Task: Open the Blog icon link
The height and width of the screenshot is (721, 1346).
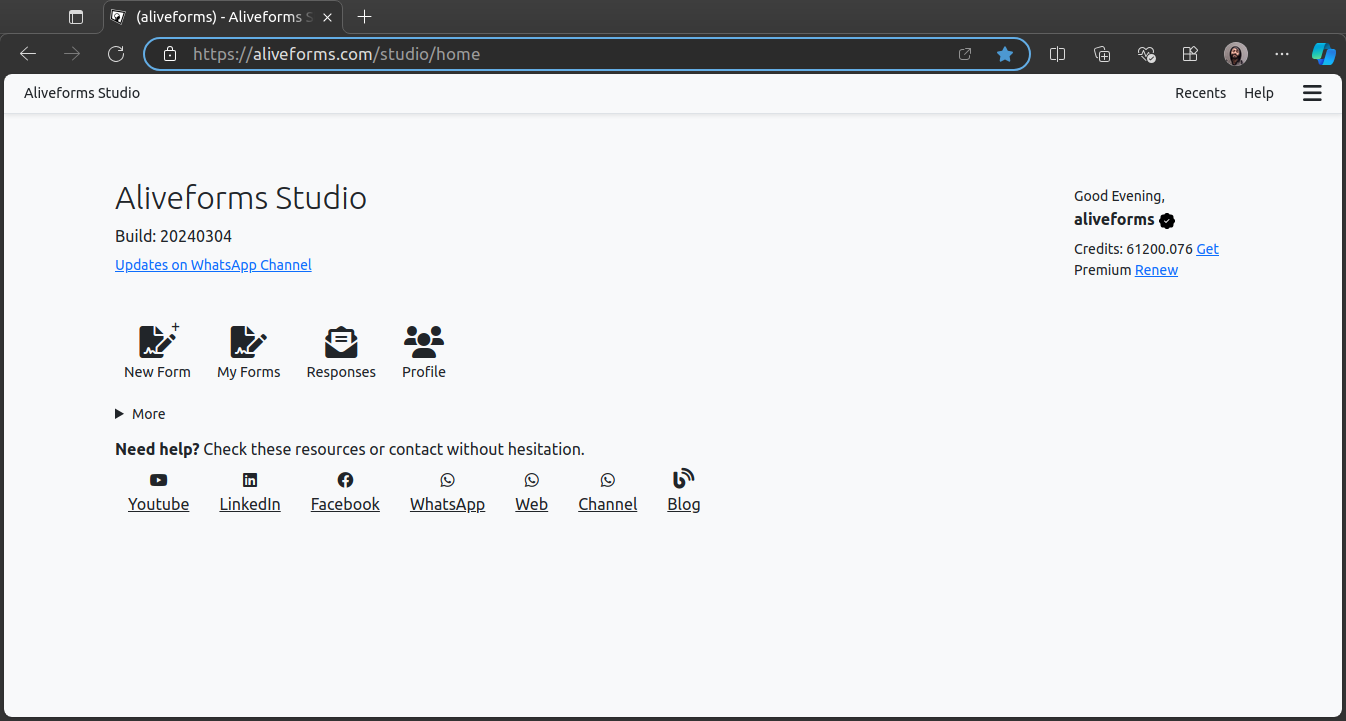Action: pyautogui.click(x=683, y=479)
